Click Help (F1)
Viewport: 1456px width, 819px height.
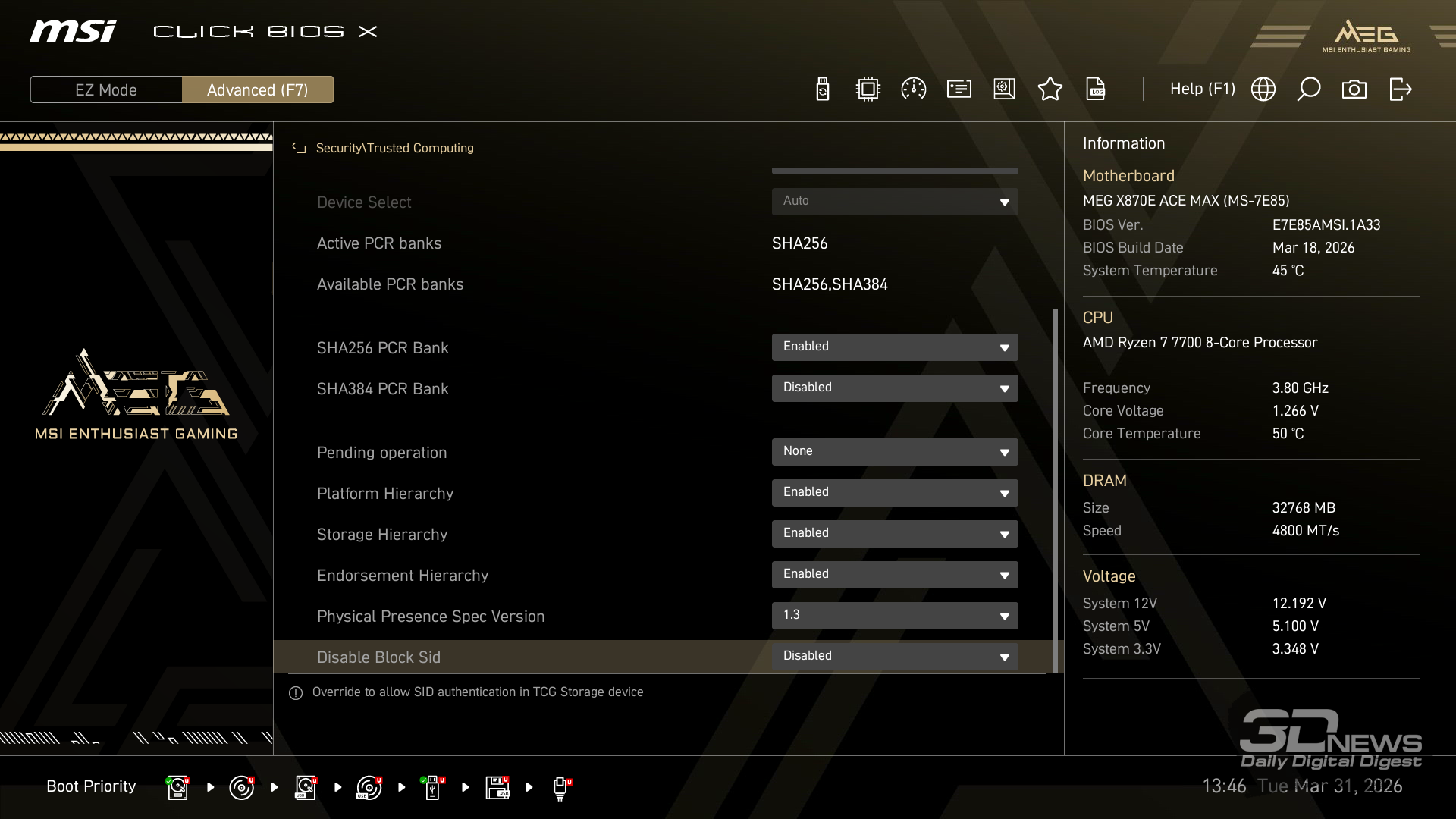tap(1202, 89)
